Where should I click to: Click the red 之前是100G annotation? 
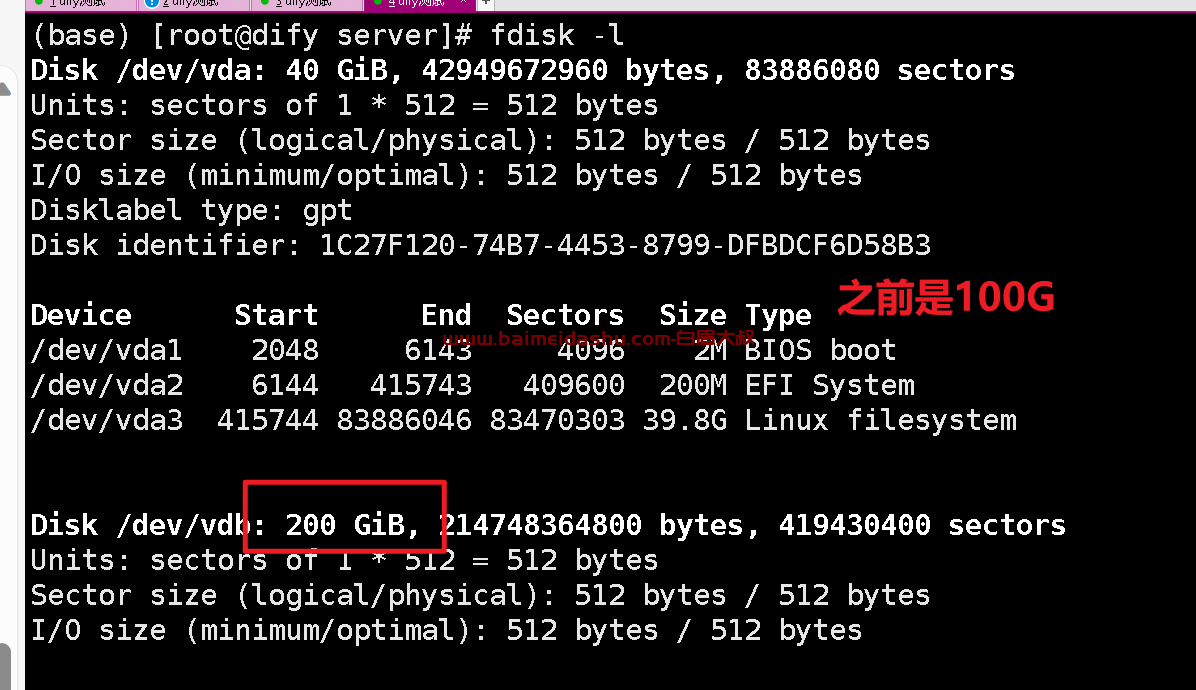946,297
